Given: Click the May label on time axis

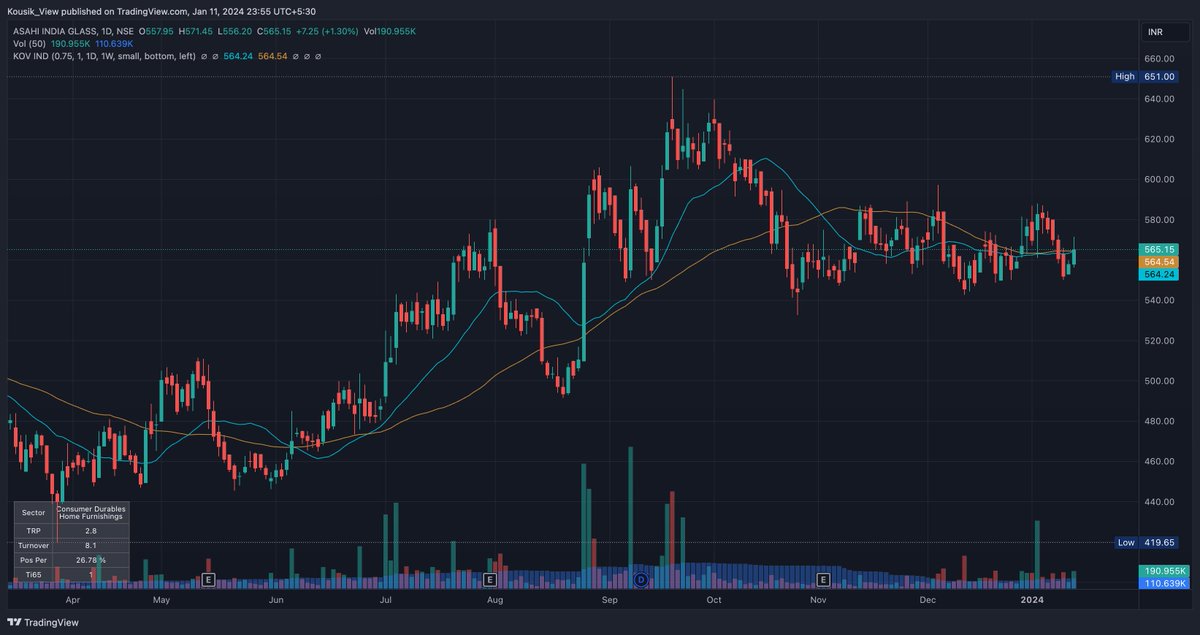Looking at the screenshot, I should click(x=161, y=601).
